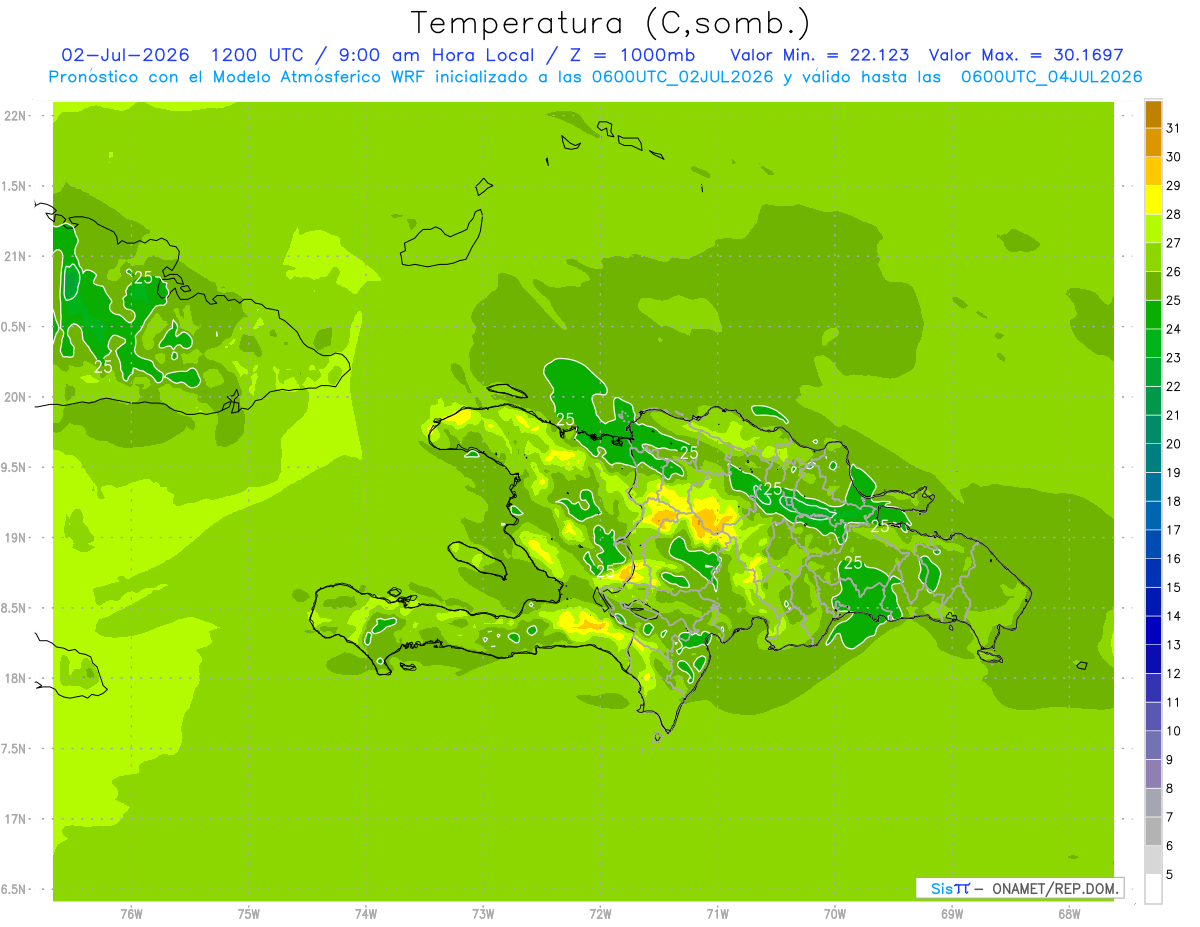Click the 72W longitude axis label
Screen dimensions: 1200x927
click(600, 913)
